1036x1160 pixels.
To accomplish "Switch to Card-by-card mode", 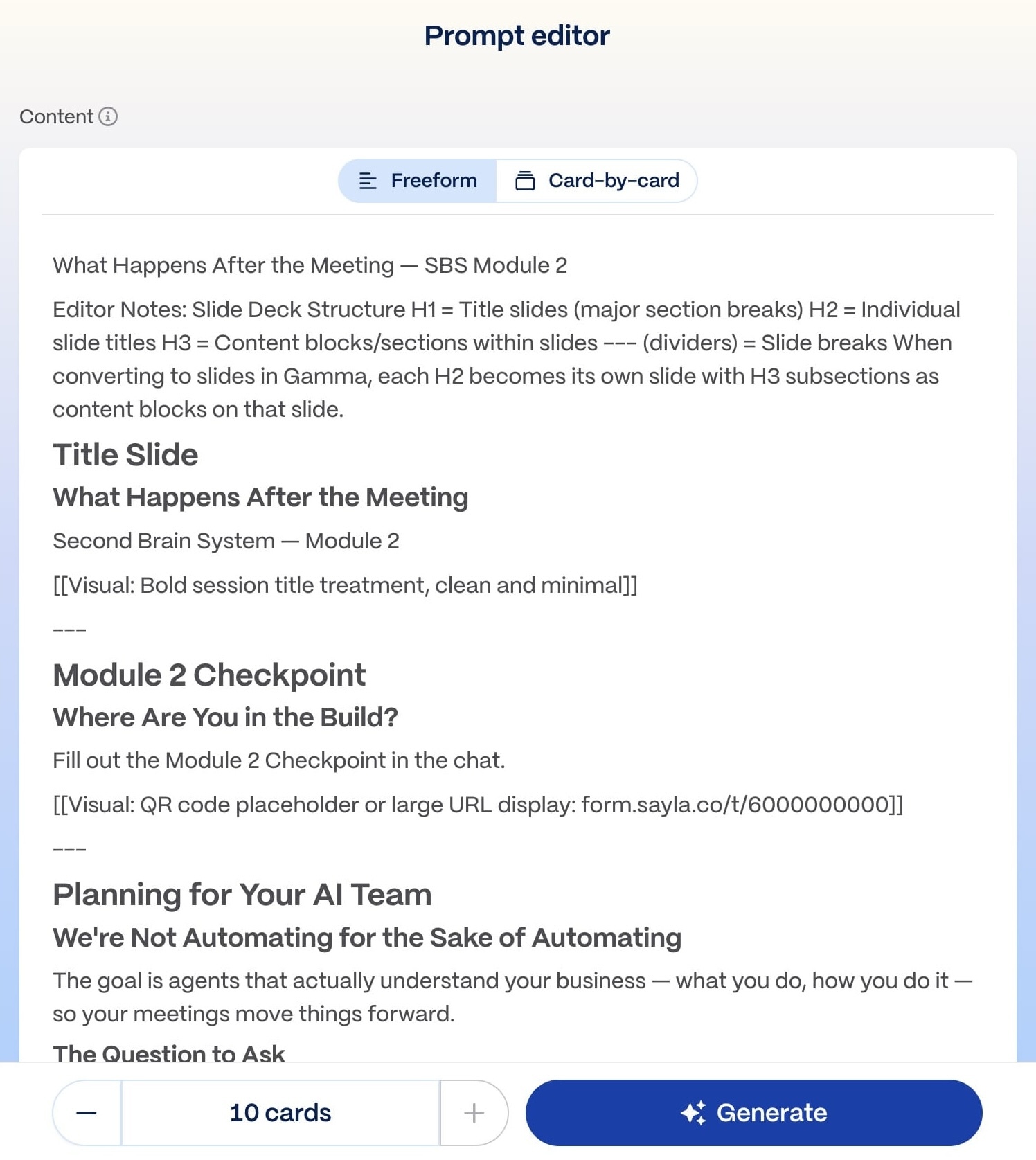I will pyautogui.click(x=596, y=181).
